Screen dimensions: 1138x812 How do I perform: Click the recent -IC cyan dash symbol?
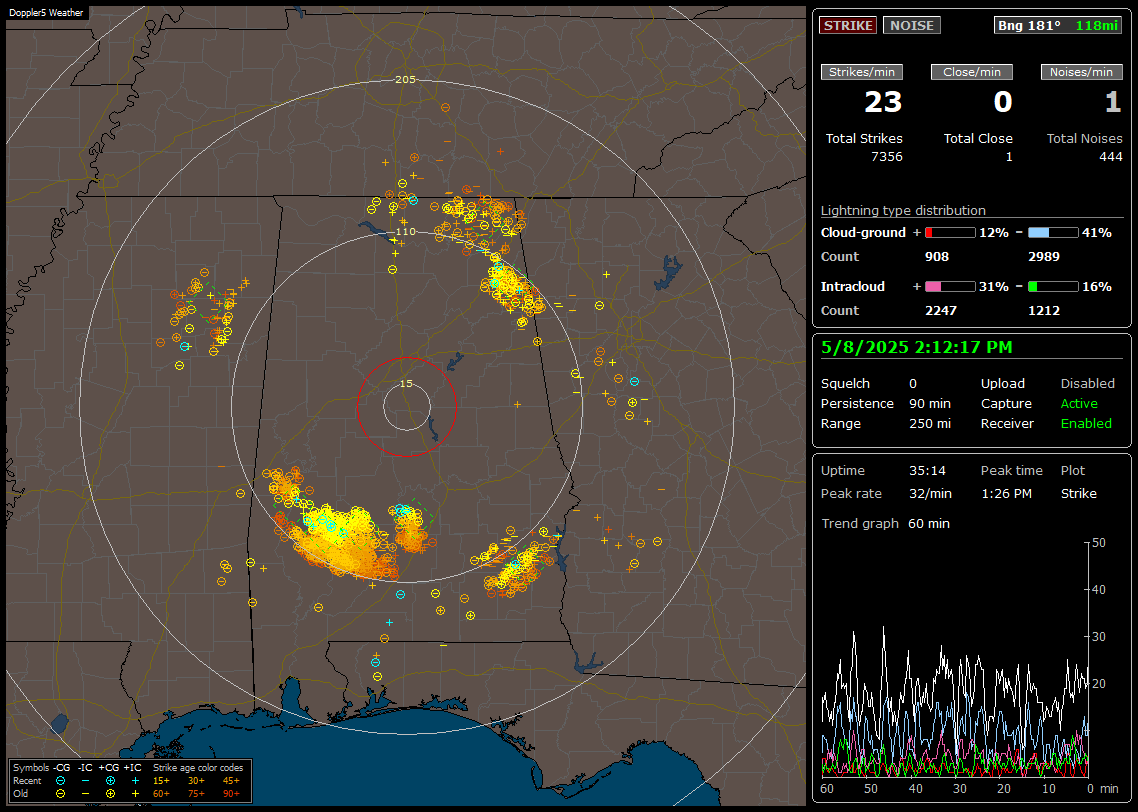[x=86, y=781]
